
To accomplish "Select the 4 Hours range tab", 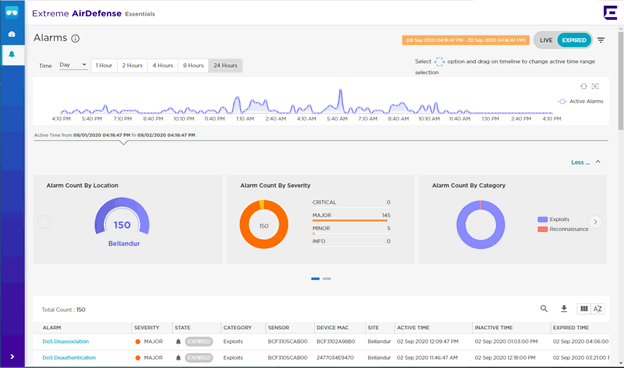I will (163, 66).
